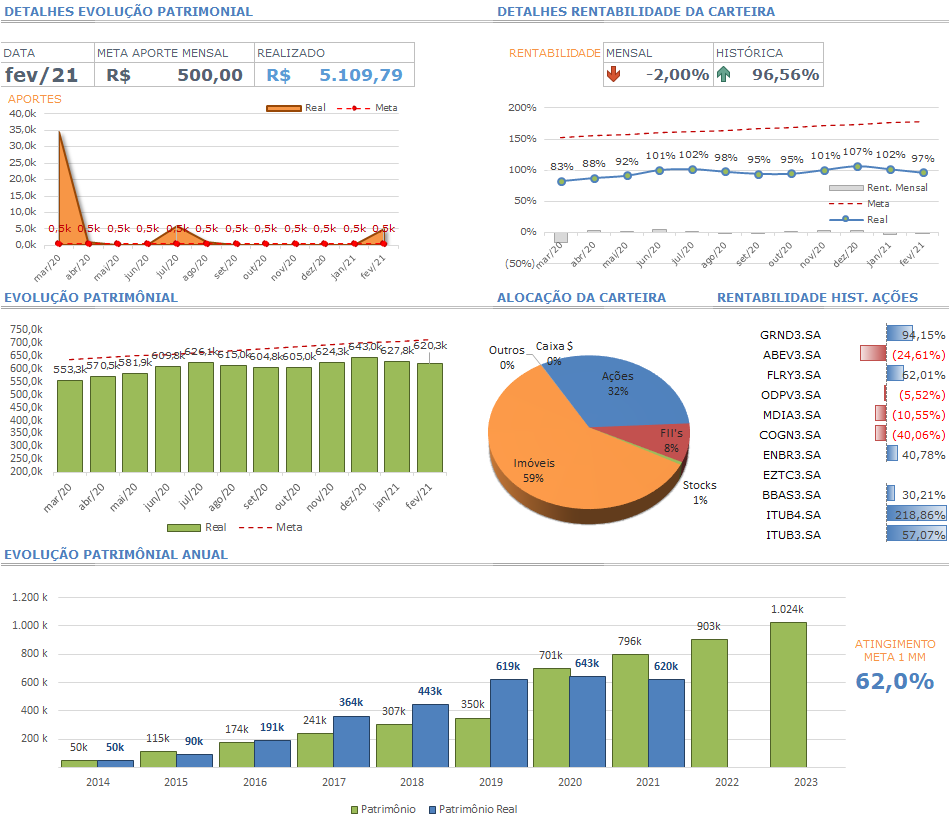Click the green Patrimônio legend square

tap(355, 810)
